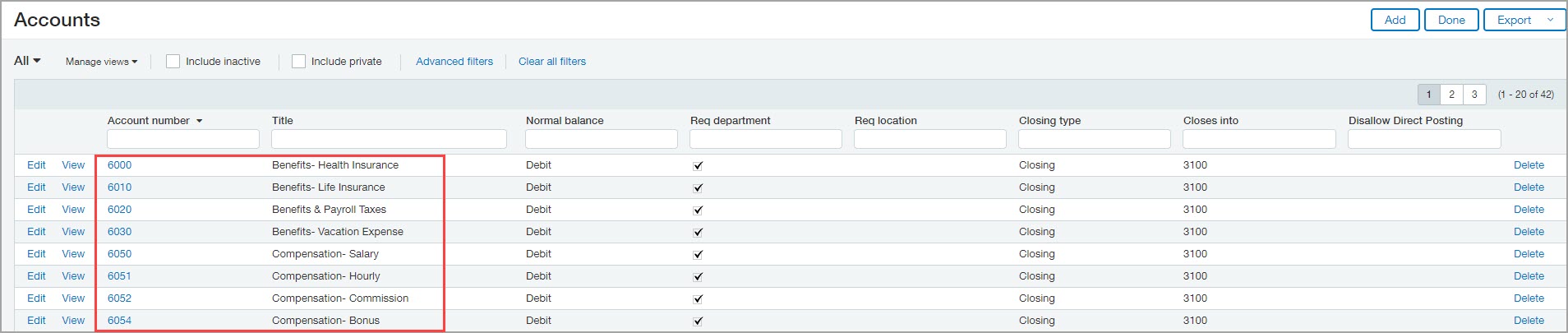This screenshot has width=1568, height=333.
Task: Open the Export dropdown arrow
Action: pyautogui.click(x=1550, y=20)
